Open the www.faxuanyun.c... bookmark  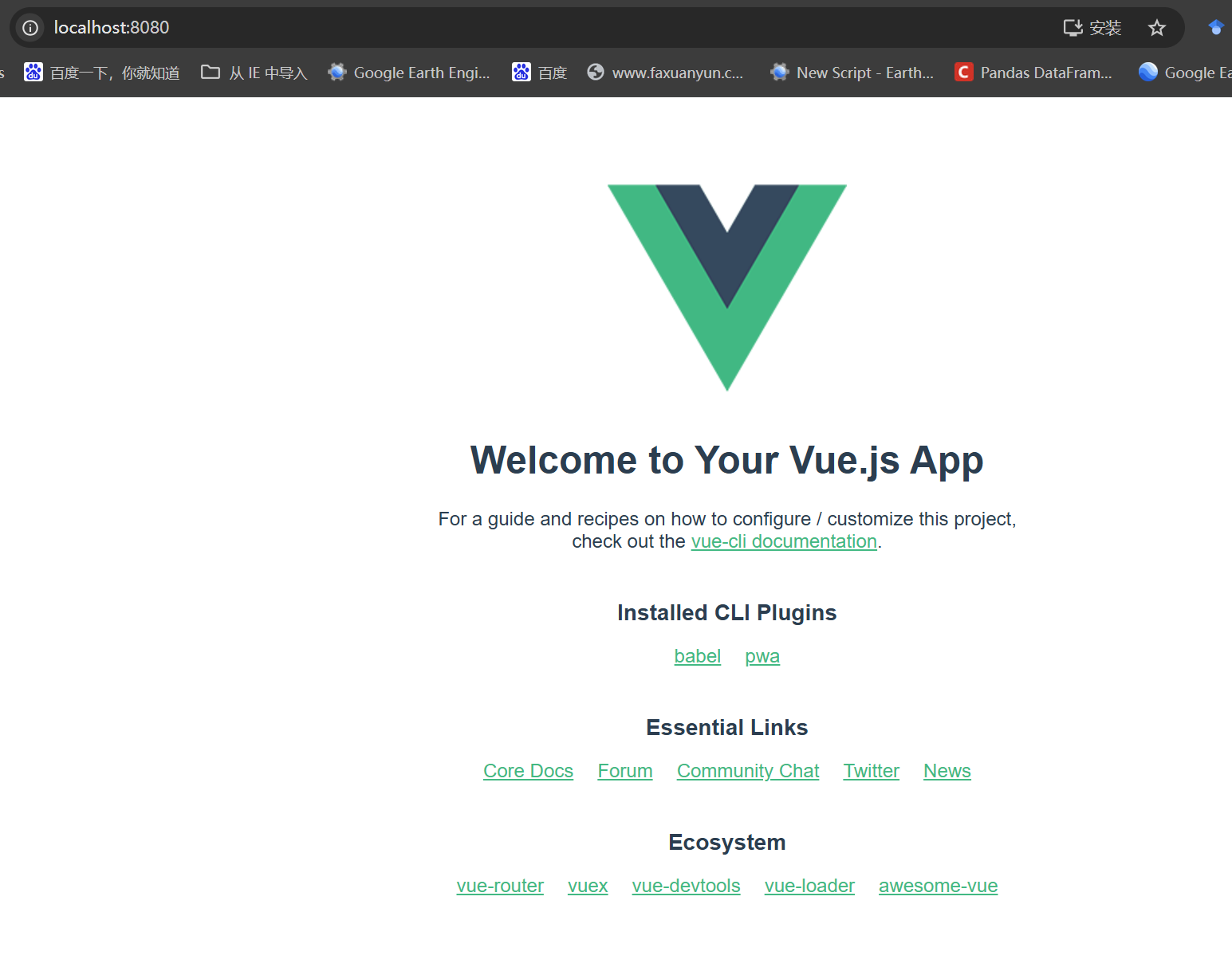(x=665, y=73)
